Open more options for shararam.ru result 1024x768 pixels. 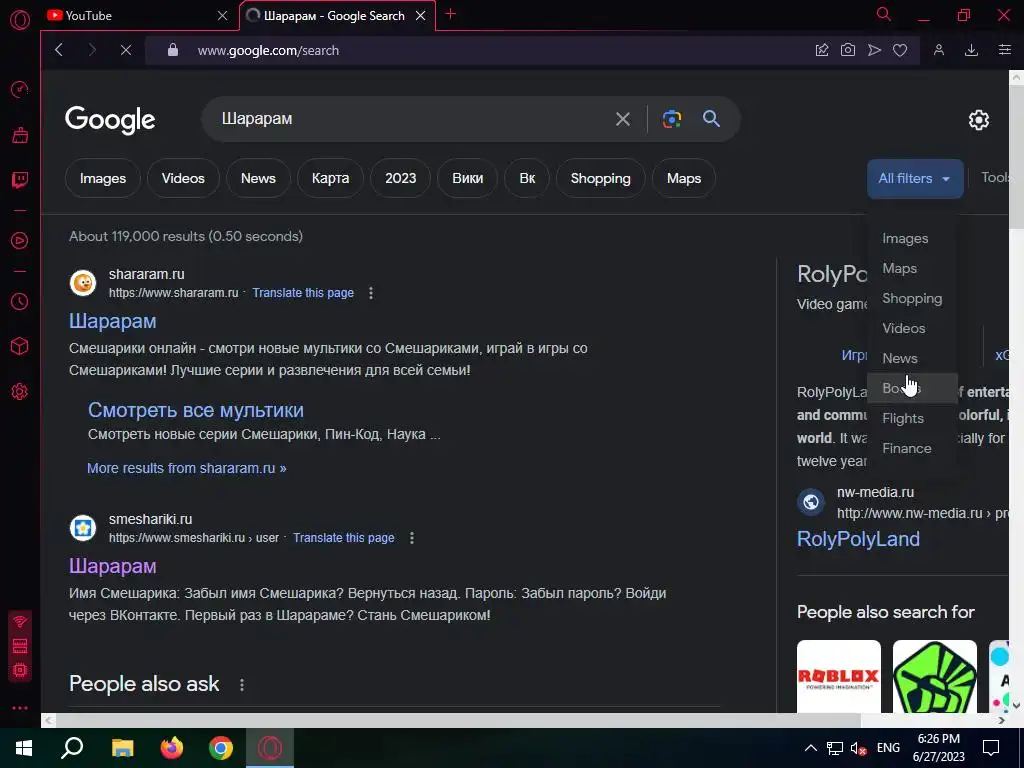(x=371, y=293)
